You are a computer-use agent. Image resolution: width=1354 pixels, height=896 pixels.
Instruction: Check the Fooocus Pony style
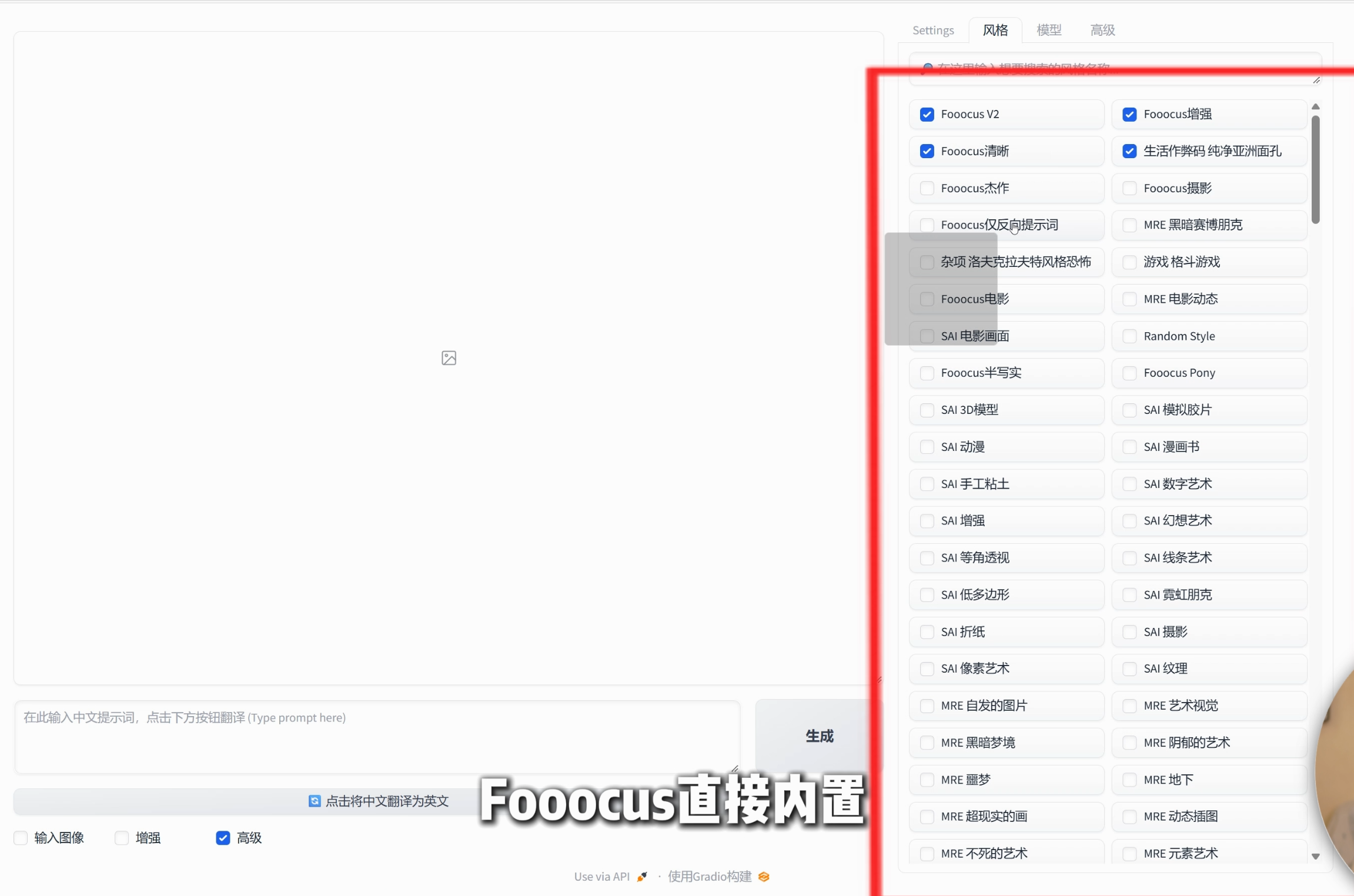point(1129,373)
